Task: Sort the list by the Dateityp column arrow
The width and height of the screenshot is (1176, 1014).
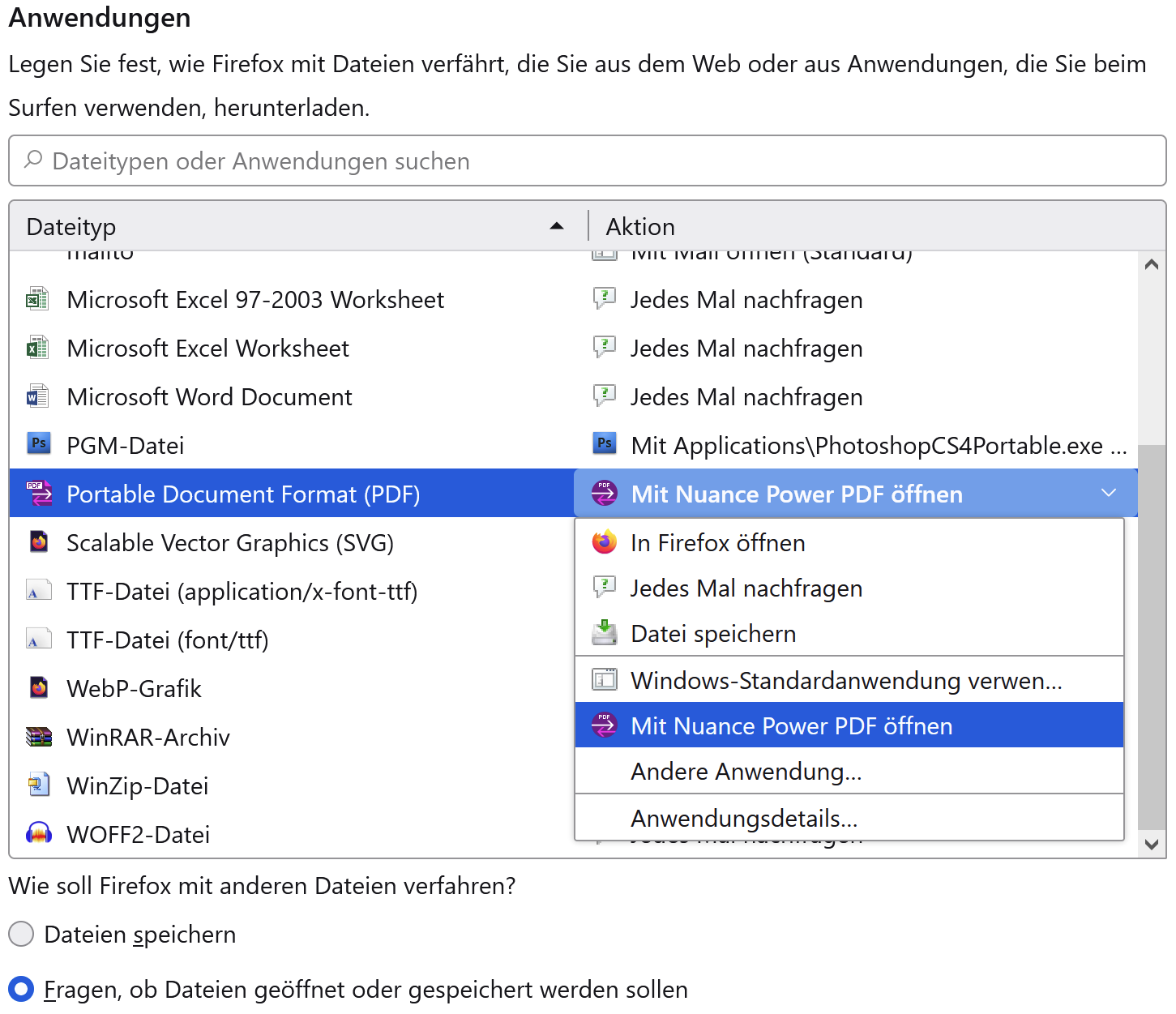Action: click(x=557, y=226)
